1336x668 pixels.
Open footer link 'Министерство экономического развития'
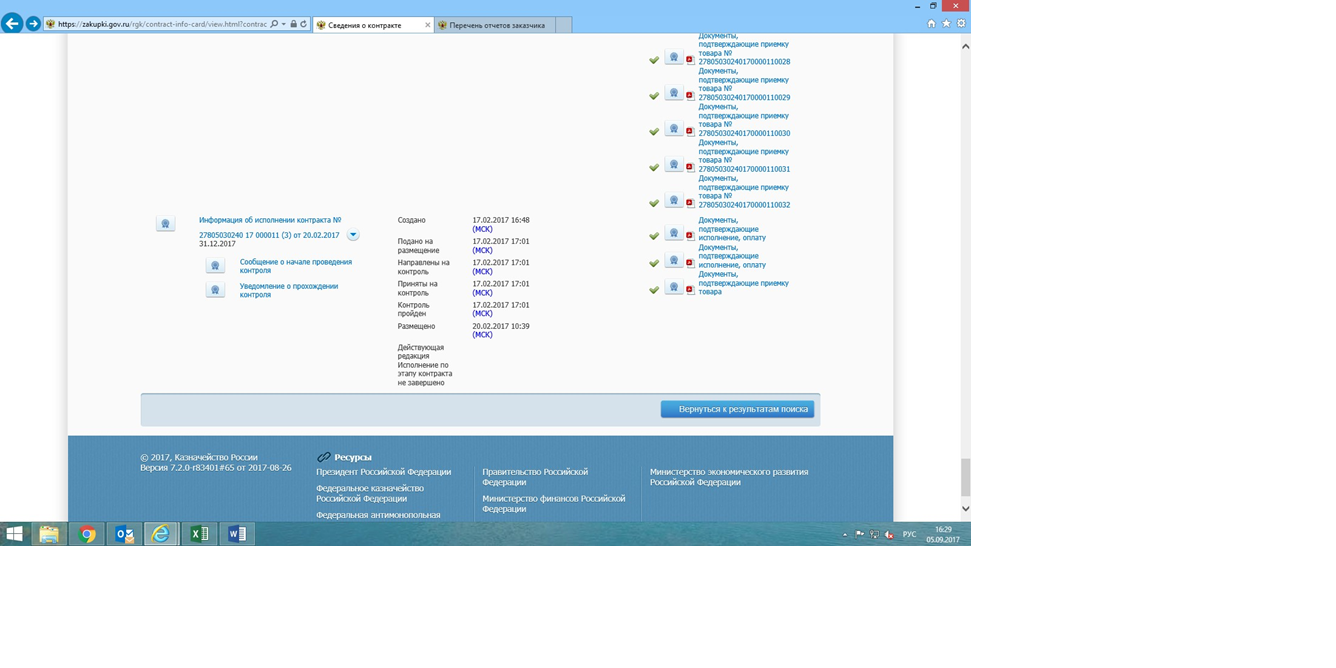click(x=729, y=477)
